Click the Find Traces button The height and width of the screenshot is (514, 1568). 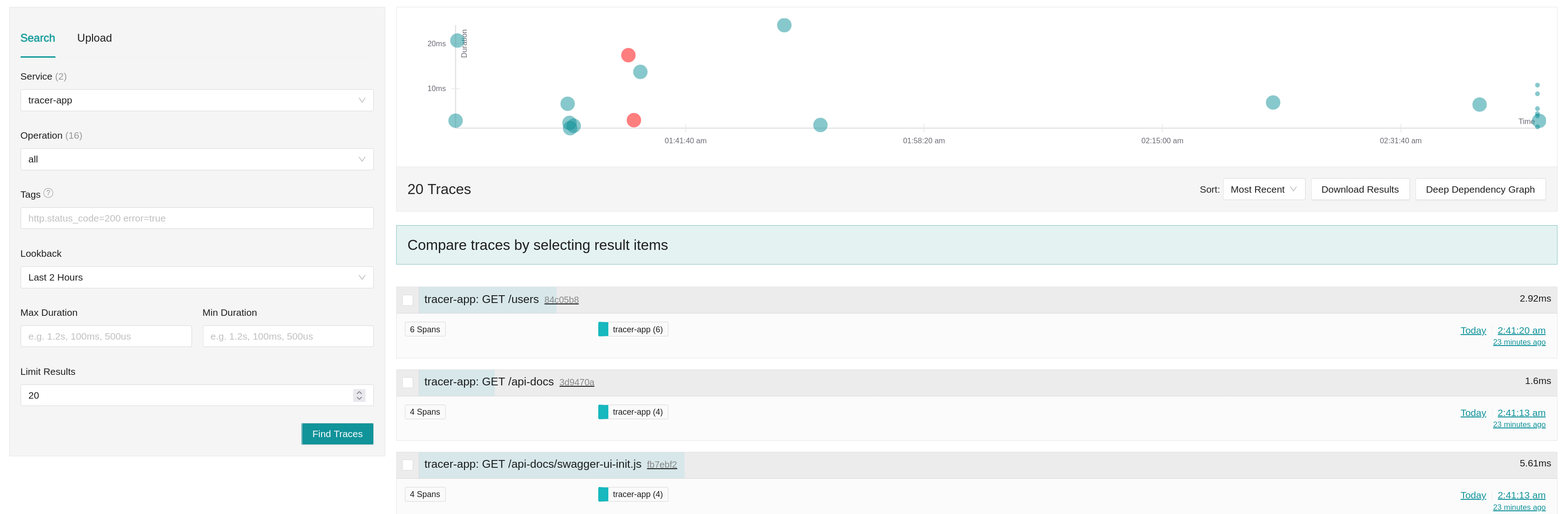(337, 434)
